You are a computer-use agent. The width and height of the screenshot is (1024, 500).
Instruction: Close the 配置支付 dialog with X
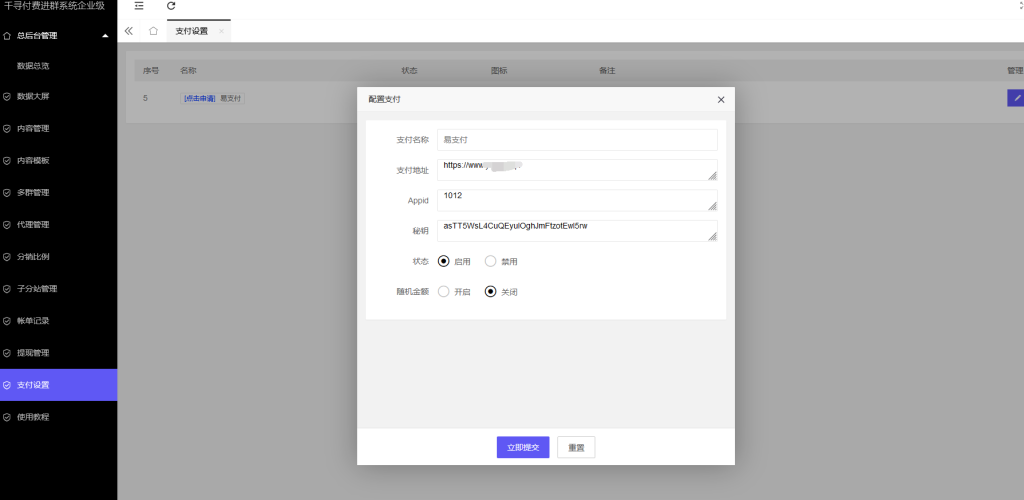pyautogui.click(x=720, y=99)
